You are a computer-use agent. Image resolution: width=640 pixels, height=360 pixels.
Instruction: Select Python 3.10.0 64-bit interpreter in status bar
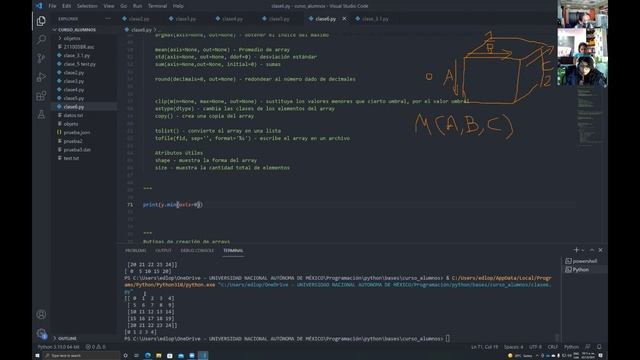click(x=58, y=347)
